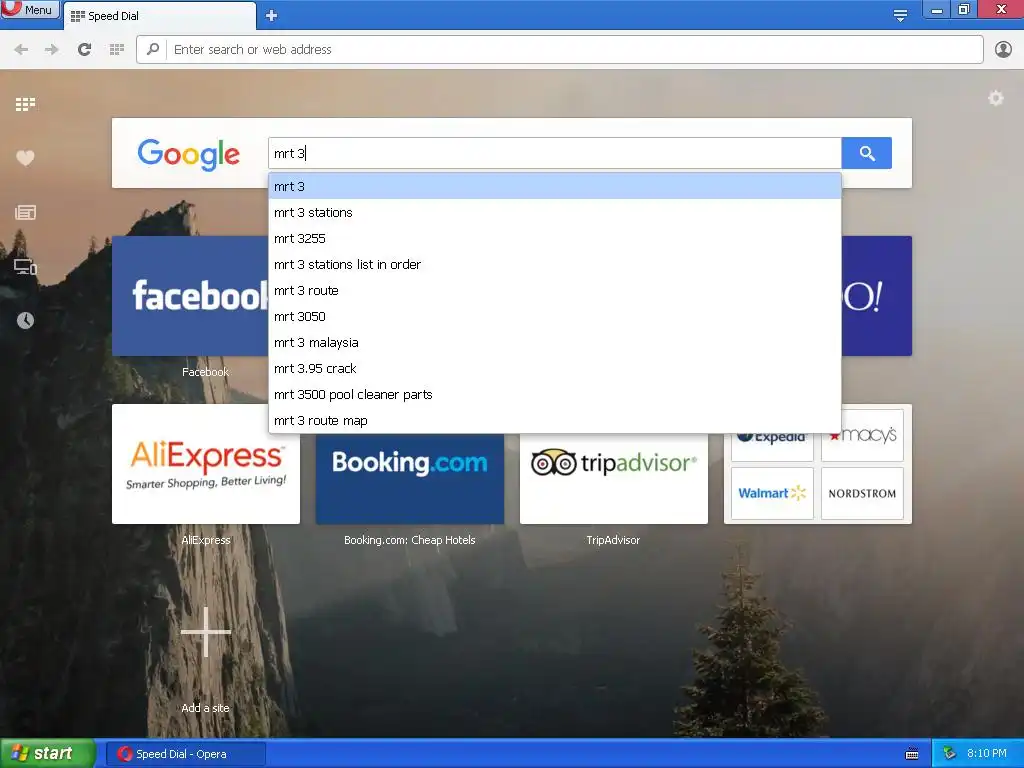Open the Expedia folder thumbnail
The image size is (1024, 768).
click(772, 447)
